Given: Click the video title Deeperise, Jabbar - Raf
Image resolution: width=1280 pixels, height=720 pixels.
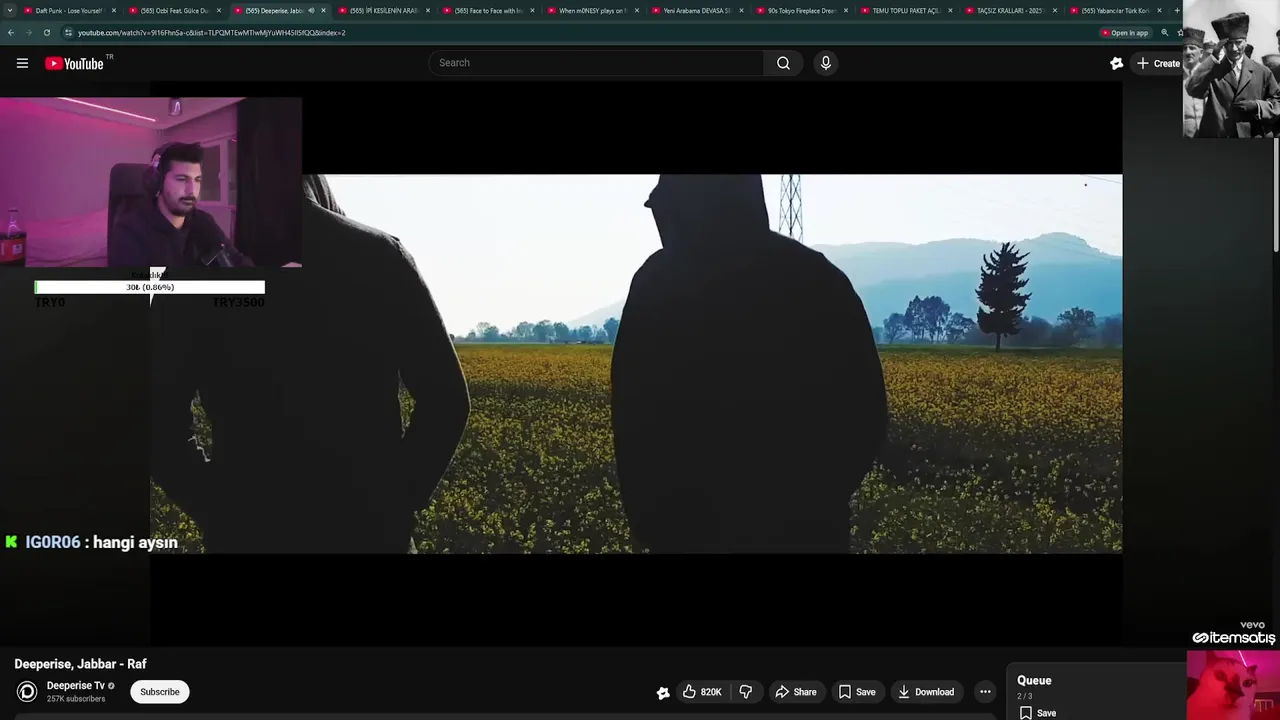Looking at the screenshot, I should (x=80, y=664).
